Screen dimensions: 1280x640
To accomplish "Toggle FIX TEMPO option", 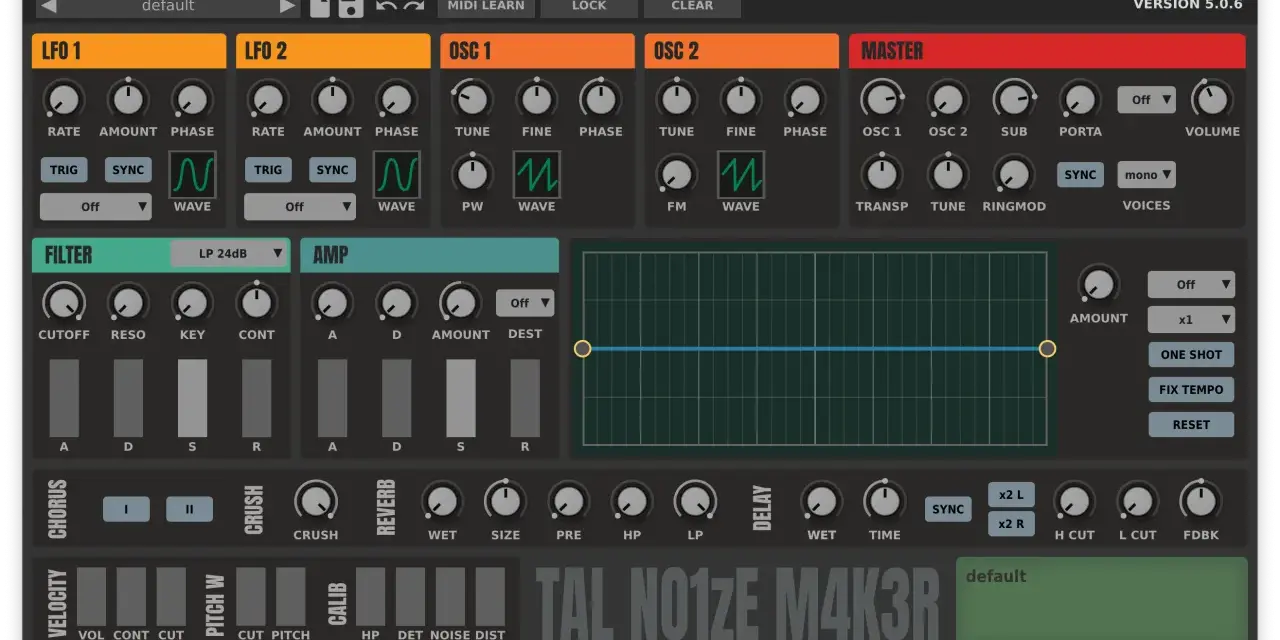I will coord(1191,390).
